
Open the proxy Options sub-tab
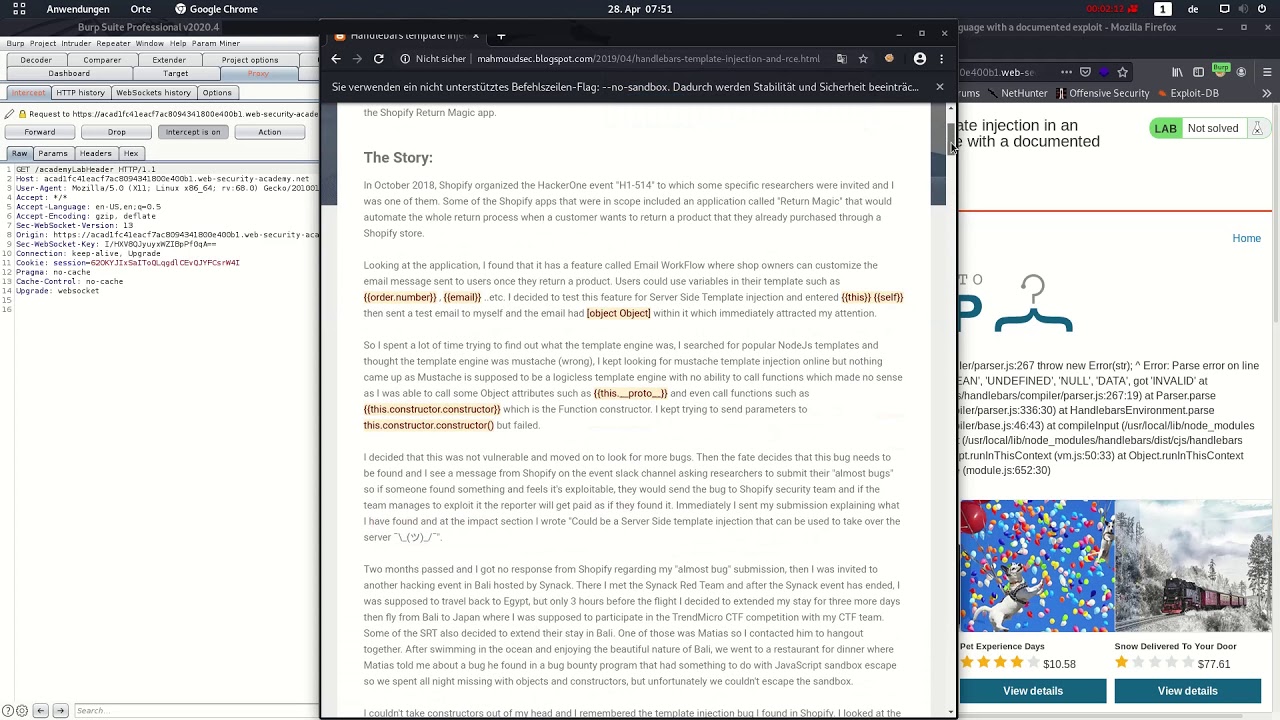[217, 93]
